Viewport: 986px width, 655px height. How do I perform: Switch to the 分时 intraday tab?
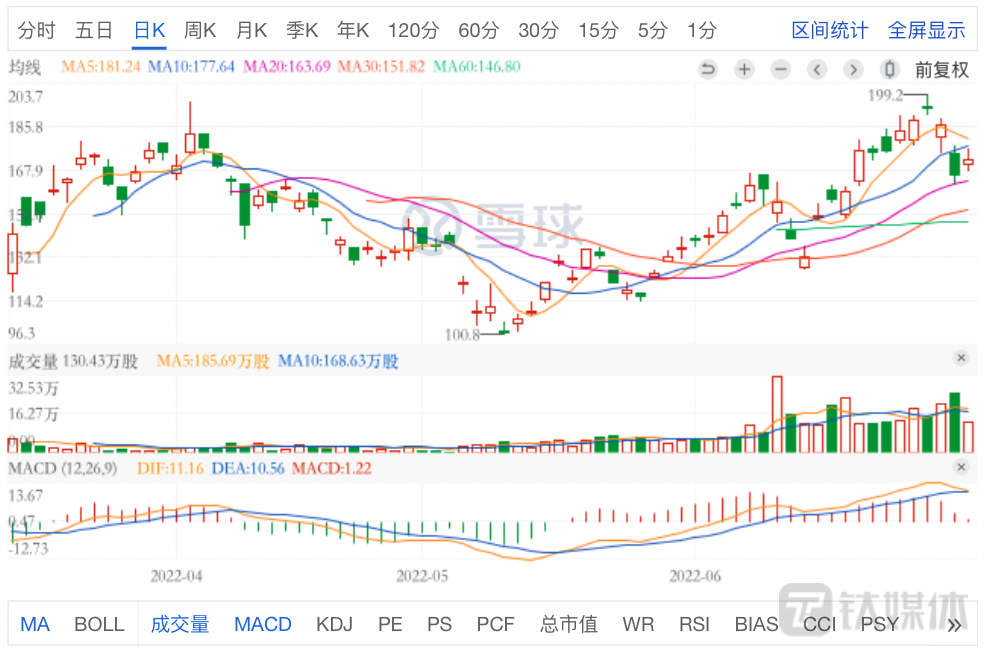click(36, 30)
